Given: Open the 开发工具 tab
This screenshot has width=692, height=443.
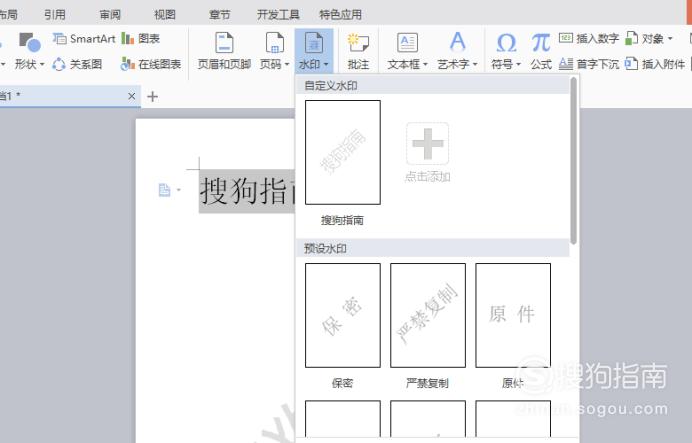Looking at the screenshot, I should [x=278, y=15].
